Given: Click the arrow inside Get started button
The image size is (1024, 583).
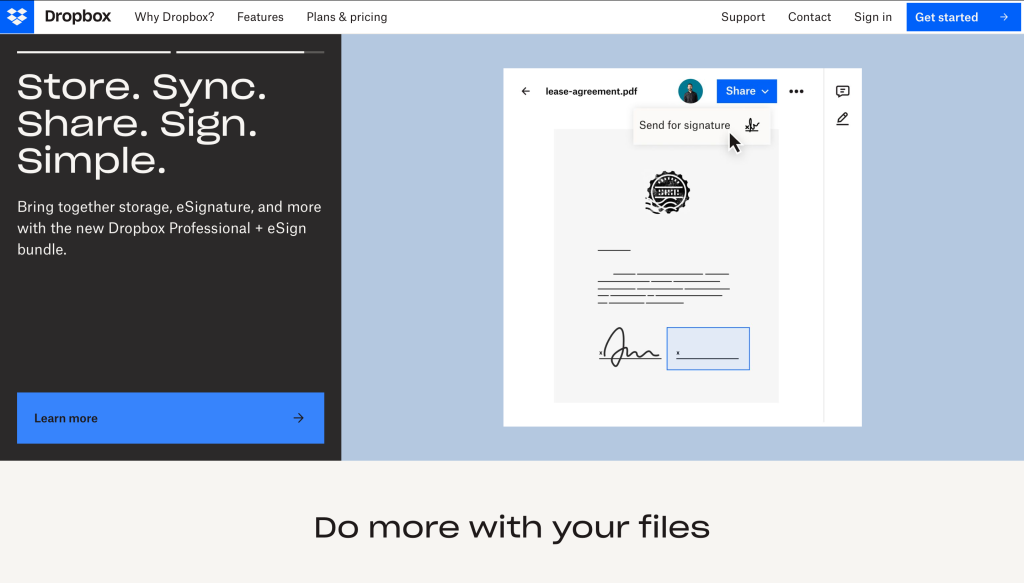Looking at the screenshot, I should point(1004,17).
